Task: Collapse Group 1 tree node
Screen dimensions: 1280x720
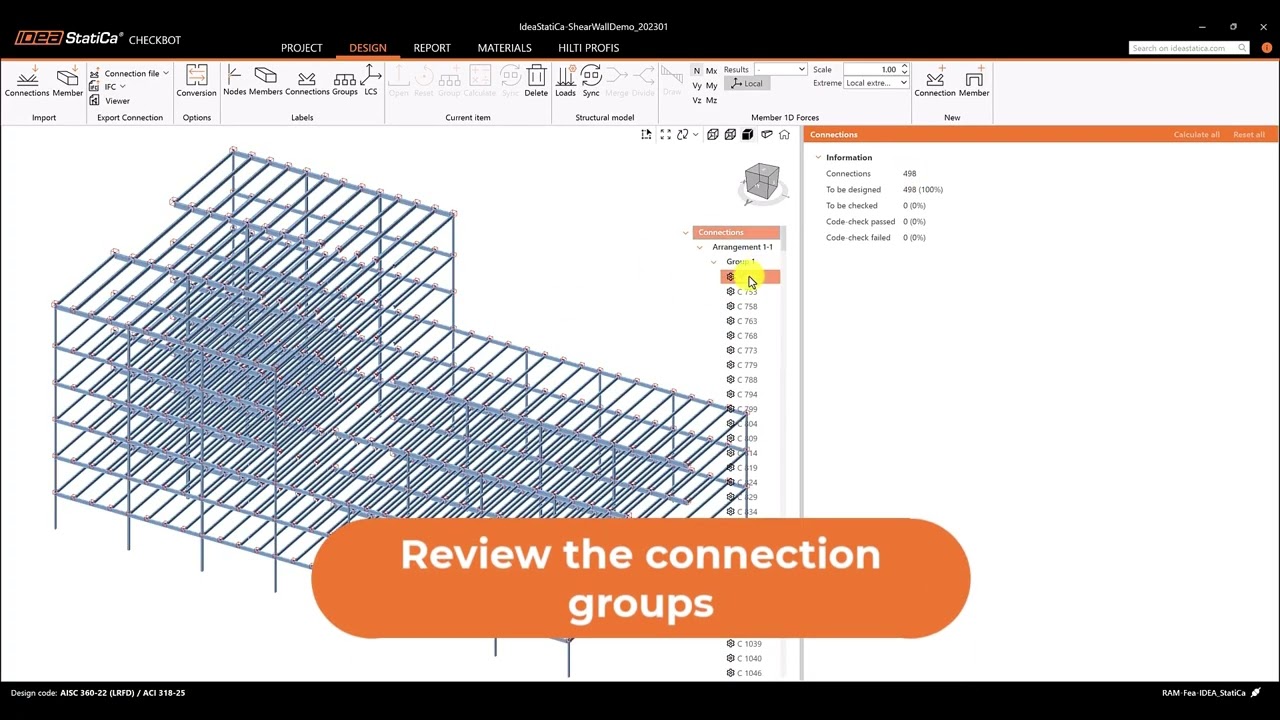Action: (714, 262)
